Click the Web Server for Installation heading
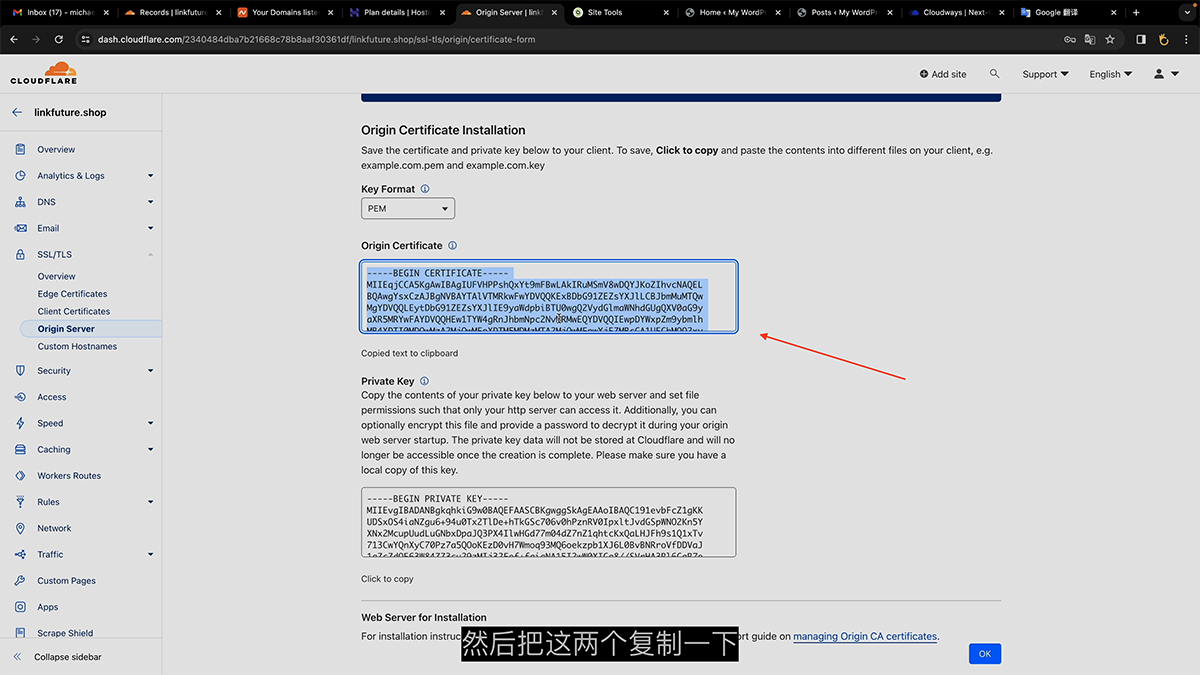The image size is (1200, 675). click(424, 618)
